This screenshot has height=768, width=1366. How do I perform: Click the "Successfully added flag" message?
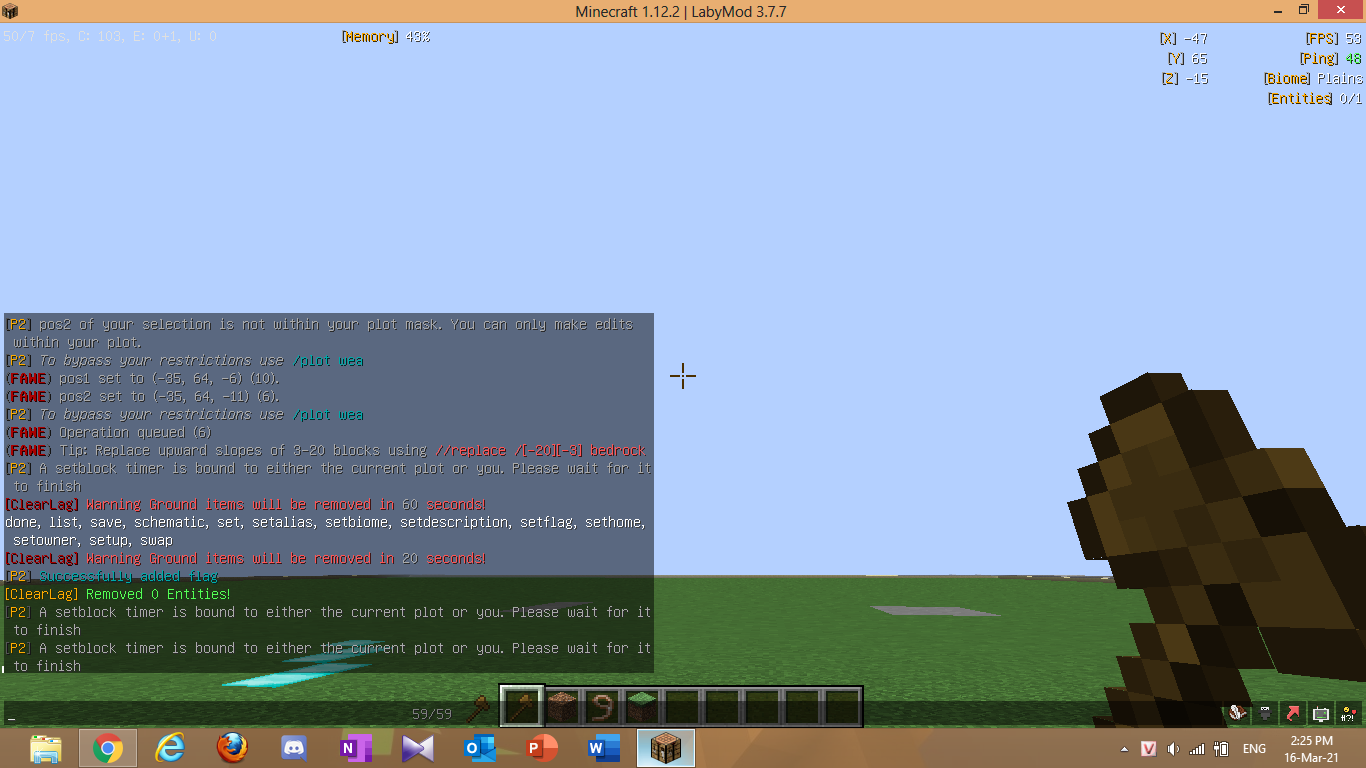128,577
